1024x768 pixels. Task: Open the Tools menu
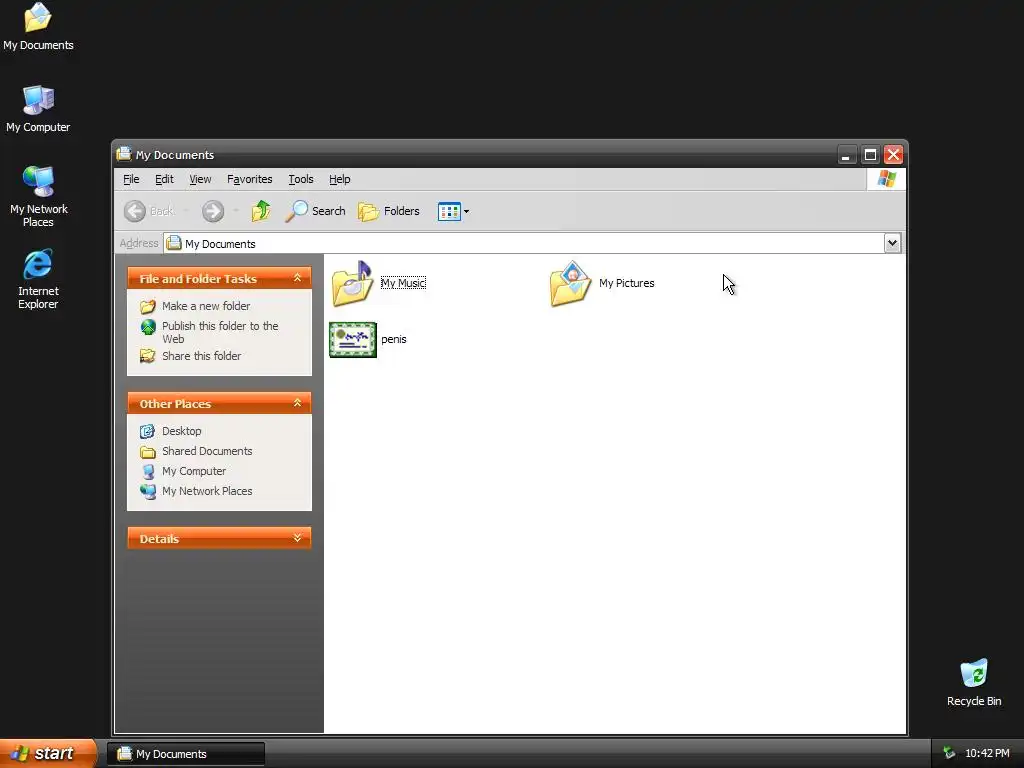coord(300,179)
